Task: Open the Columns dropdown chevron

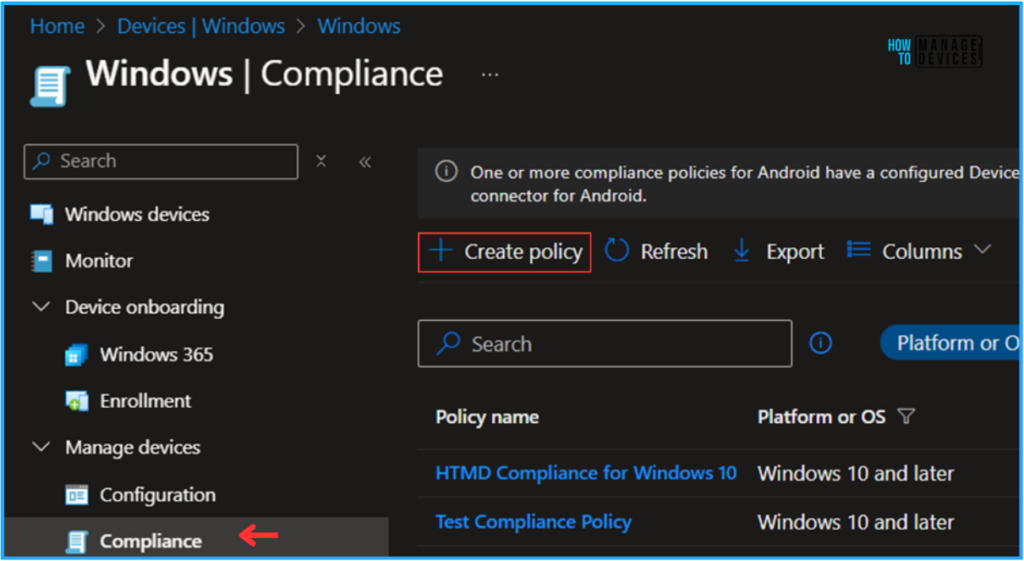Action: (x=982, y=249)
